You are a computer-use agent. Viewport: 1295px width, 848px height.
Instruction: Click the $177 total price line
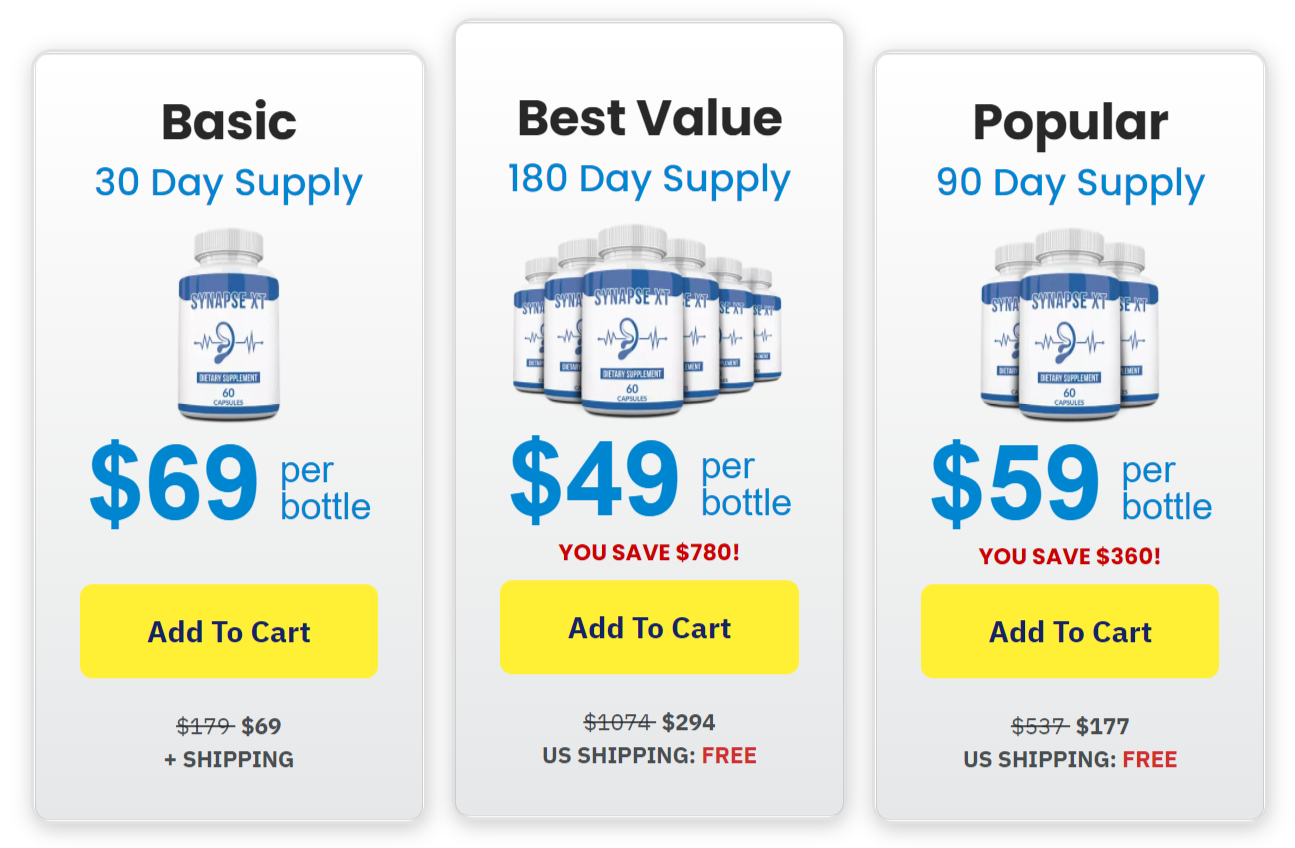click(x=1070, y=726)
